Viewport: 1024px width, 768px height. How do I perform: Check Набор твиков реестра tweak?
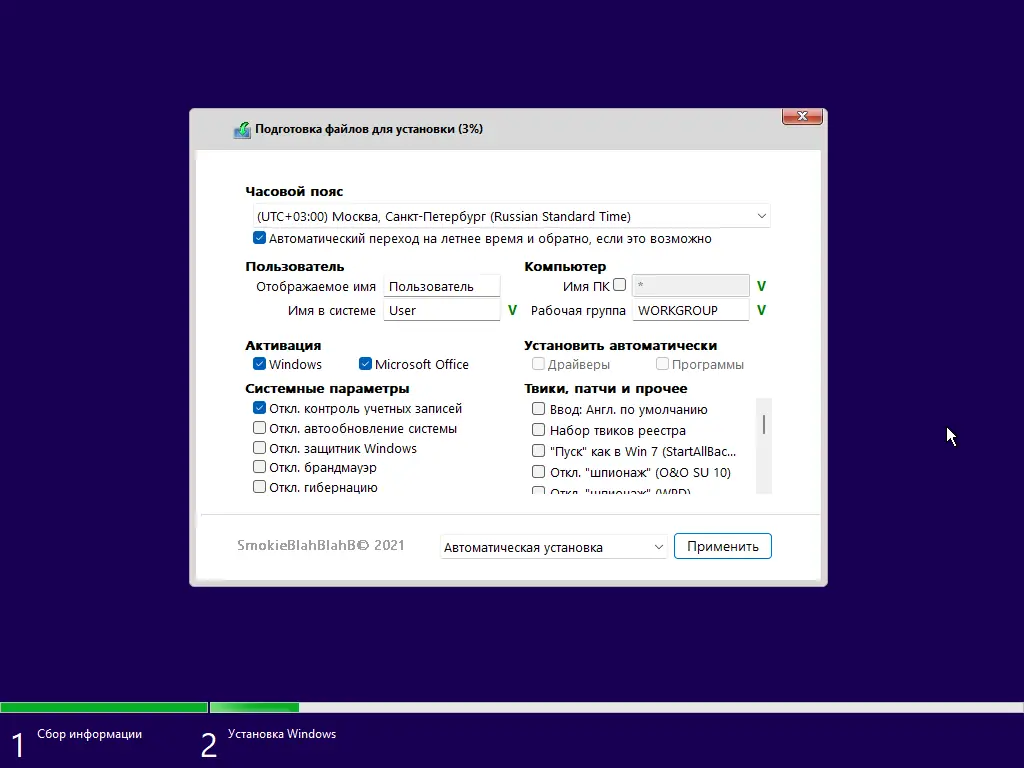pyautogui.click(x=537, y=430)
